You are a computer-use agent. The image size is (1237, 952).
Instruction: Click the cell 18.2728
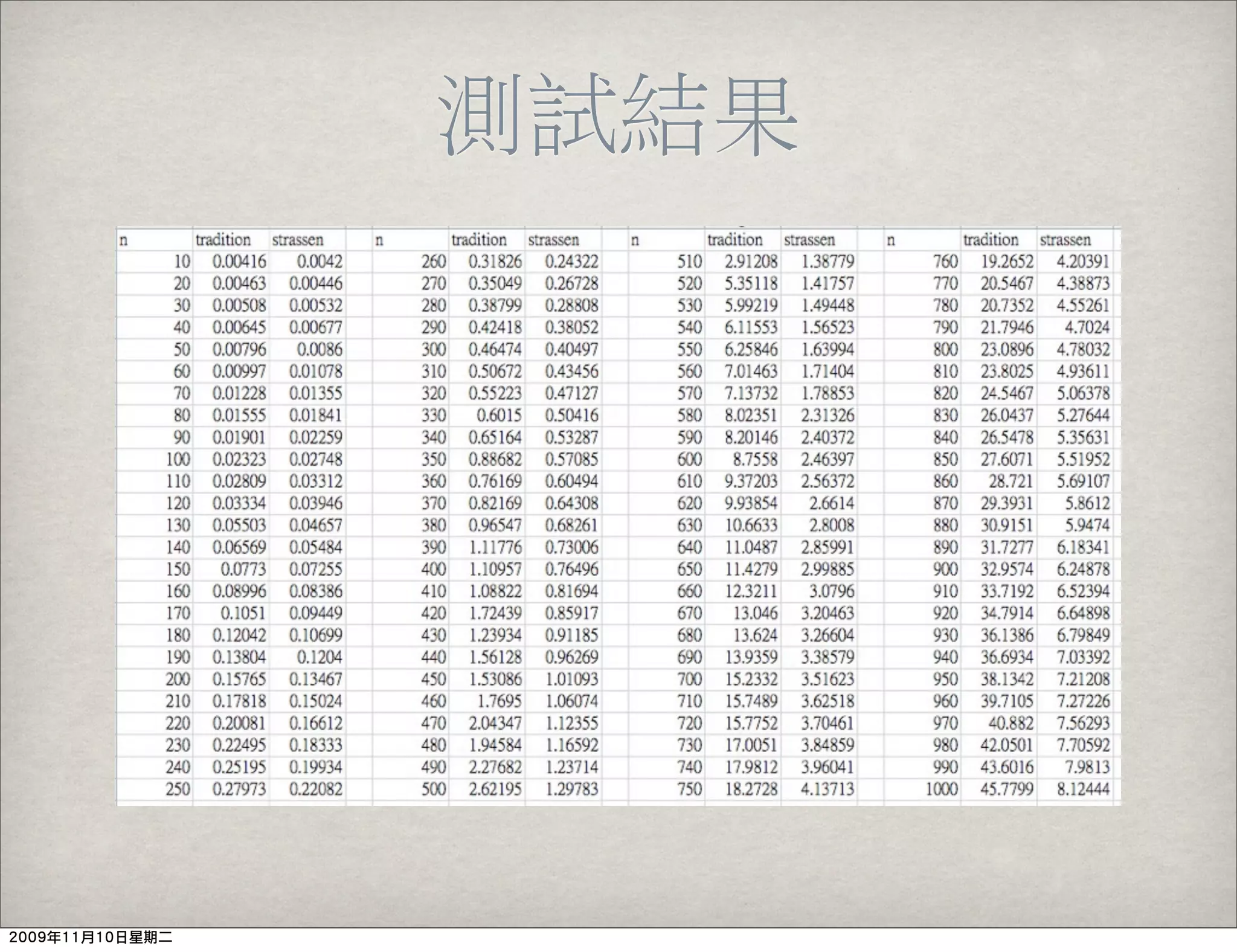pyautogui.click(x=751, y=790)
